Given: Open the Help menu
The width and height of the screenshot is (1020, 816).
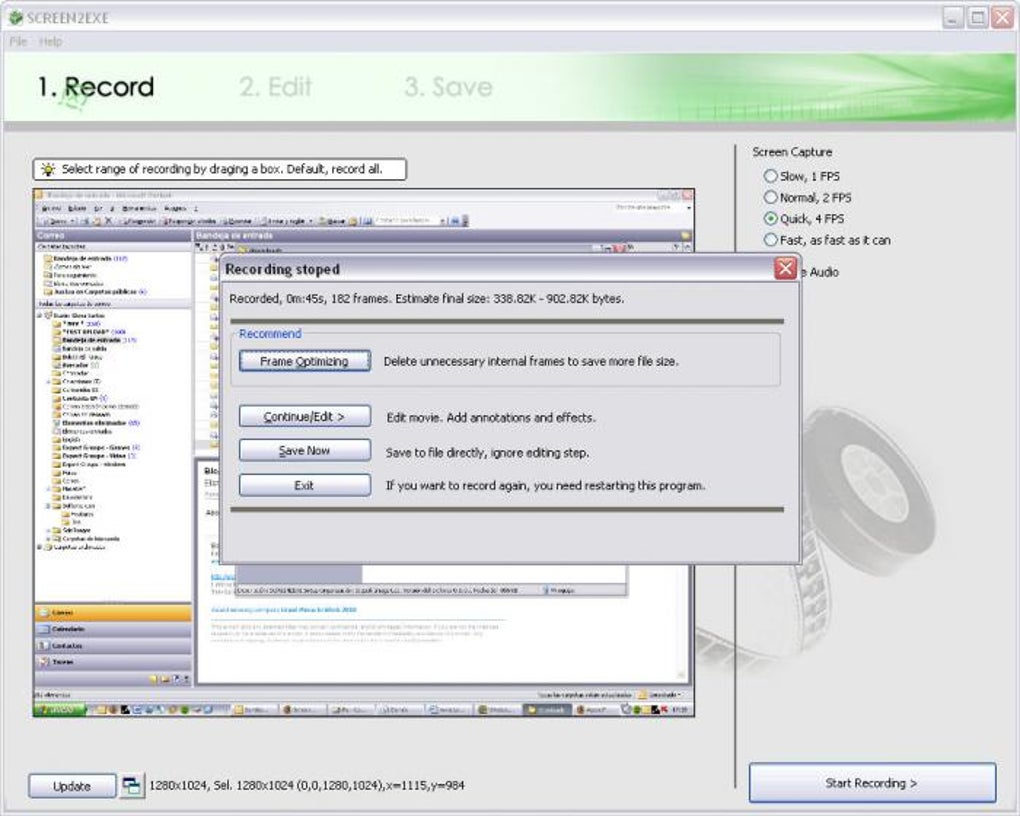Looking at the screenshot, I should coord(50,41).
